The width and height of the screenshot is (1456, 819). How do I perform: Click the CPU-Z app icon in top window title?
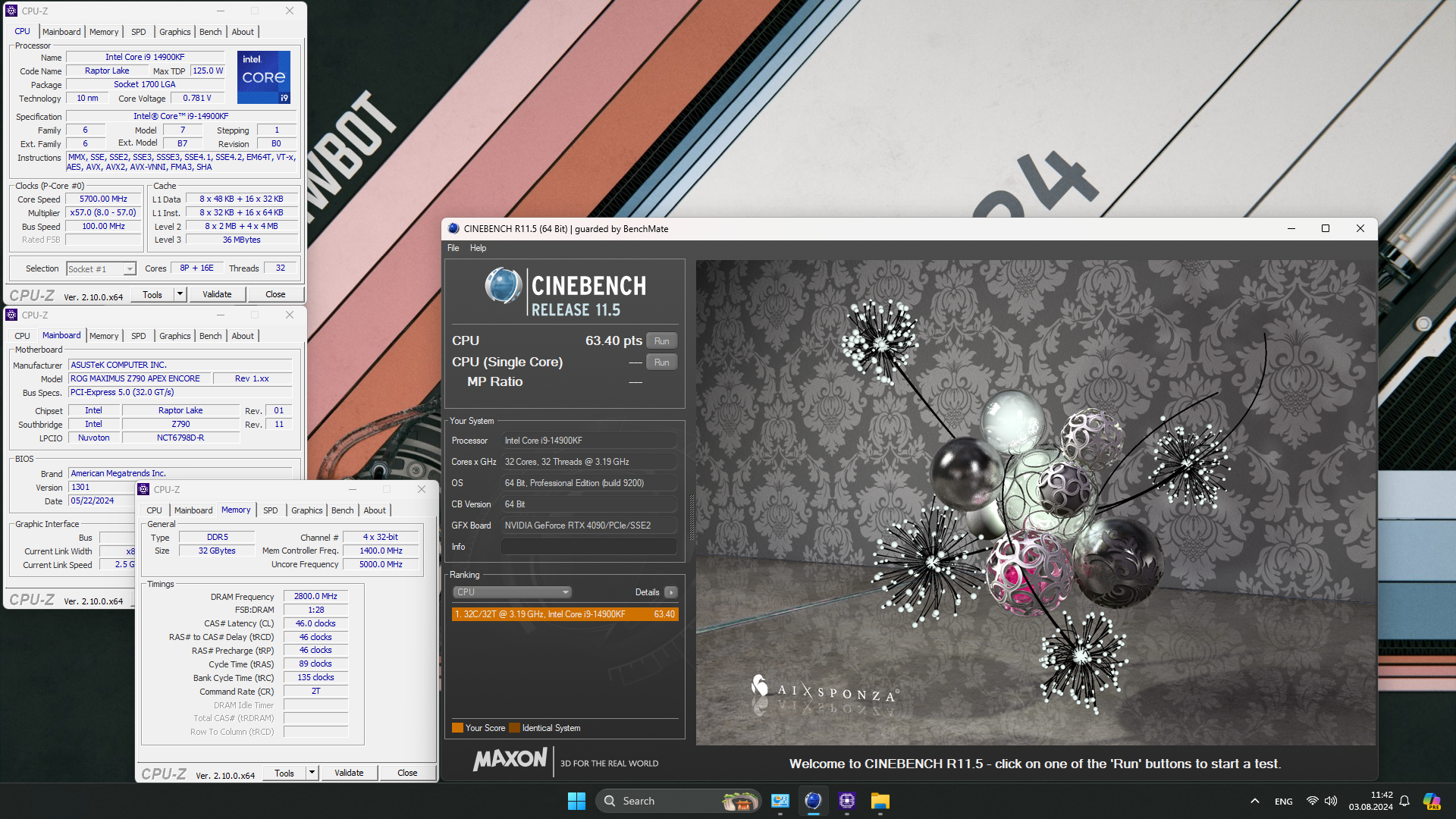coord(11,11)
